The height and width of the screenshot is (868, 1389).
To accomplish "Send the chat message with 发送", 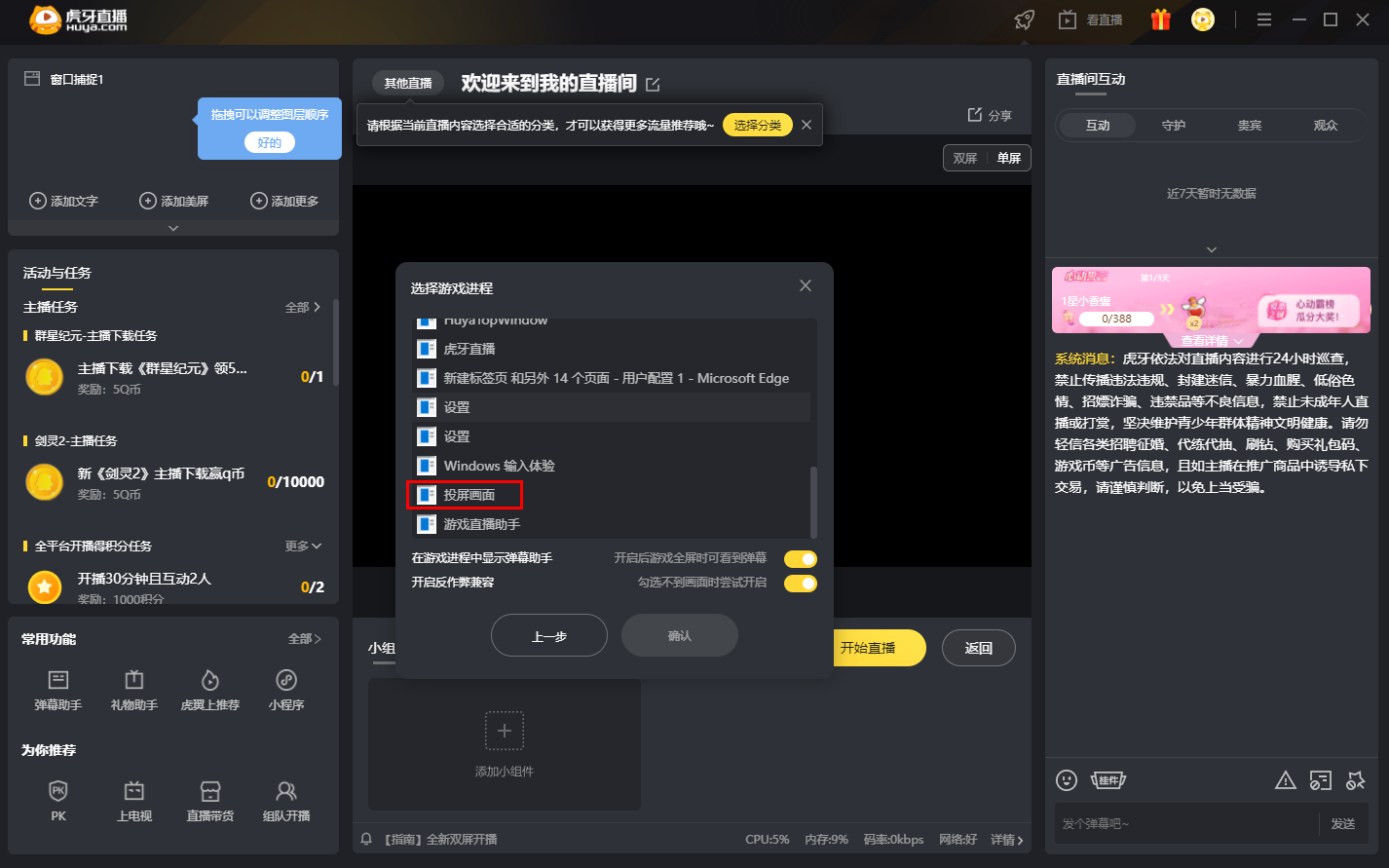I will 1343,823.
